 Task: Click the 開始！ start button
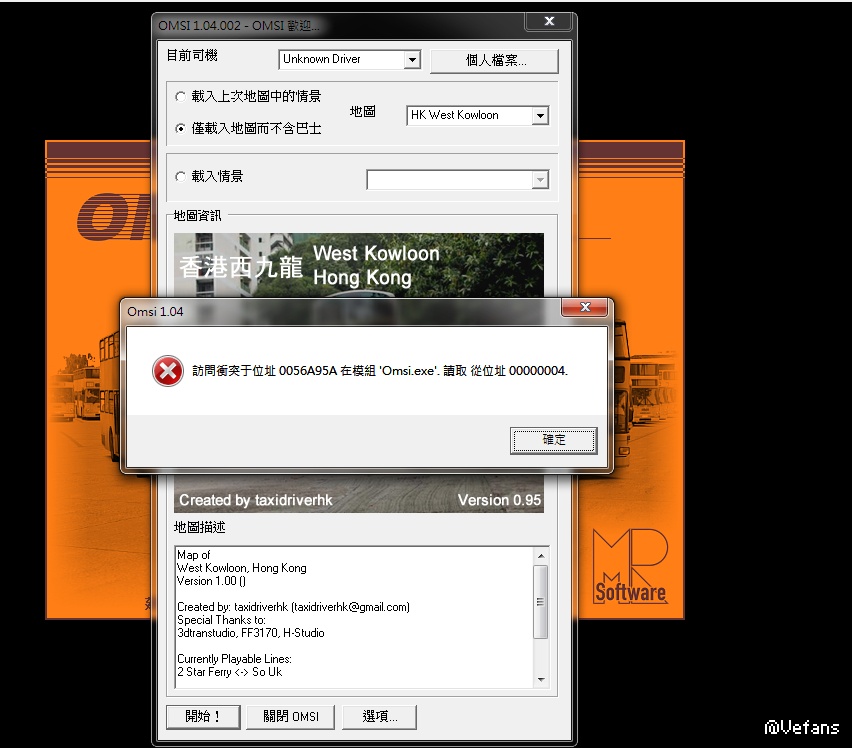[203, 716]
